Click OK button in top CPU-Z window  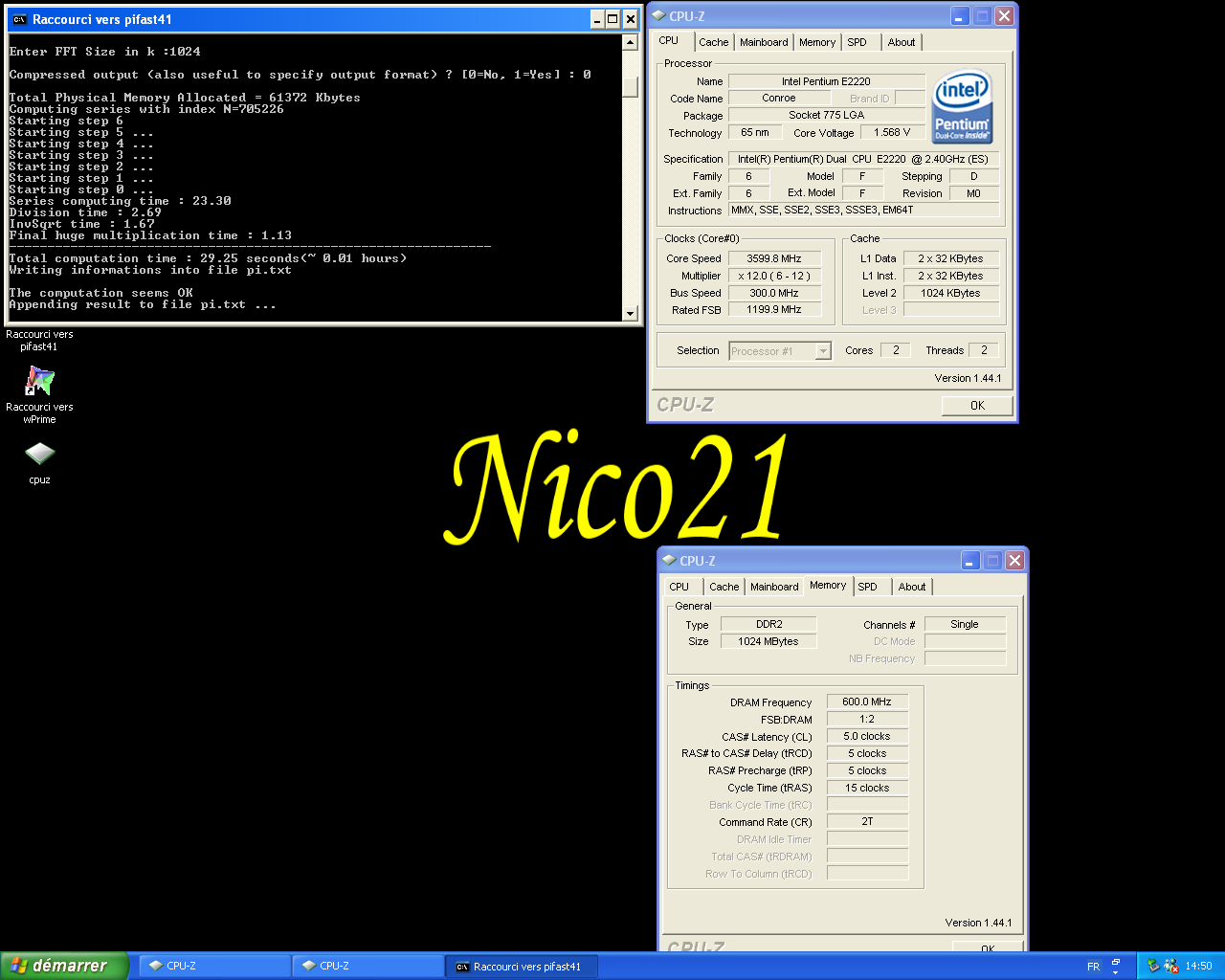977,406
